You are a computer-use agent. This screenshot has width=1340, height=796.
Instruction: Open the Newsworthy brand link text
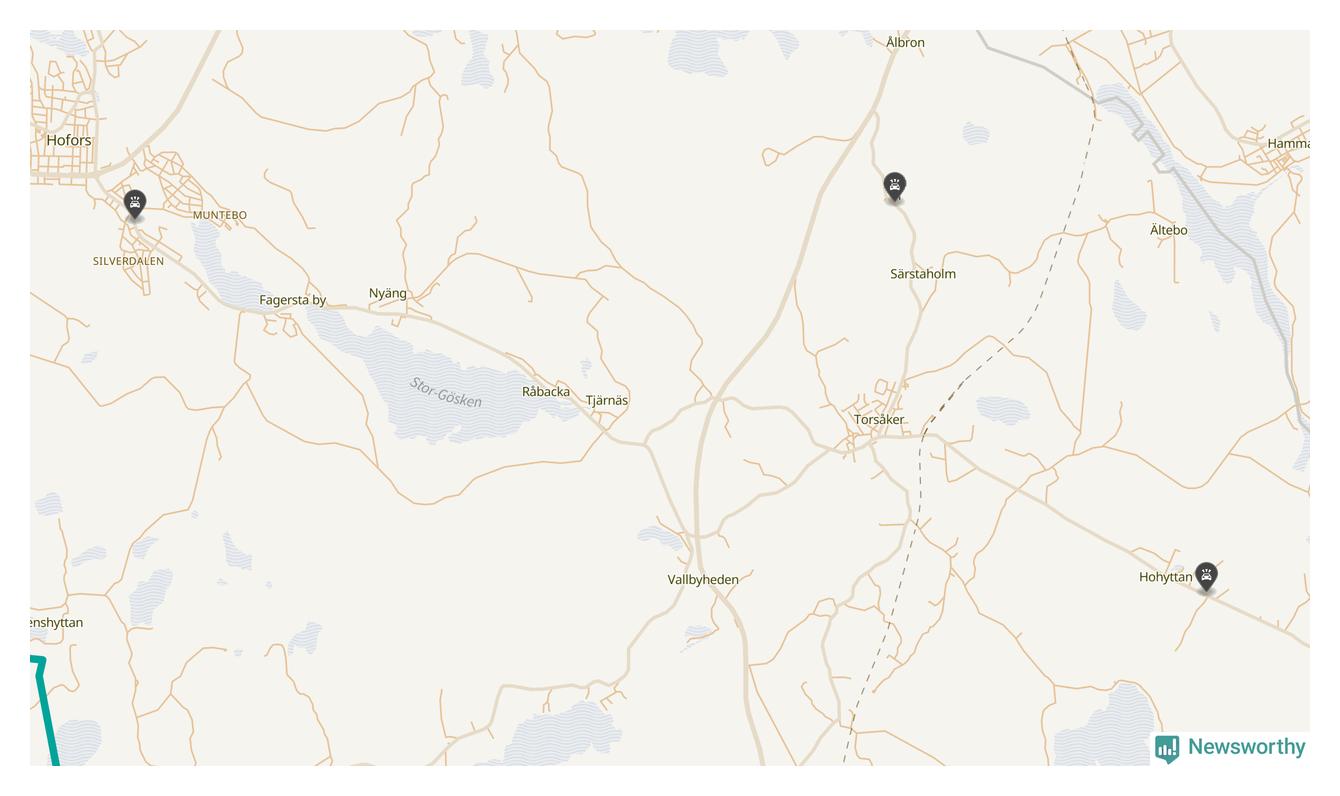(1246, 747)
